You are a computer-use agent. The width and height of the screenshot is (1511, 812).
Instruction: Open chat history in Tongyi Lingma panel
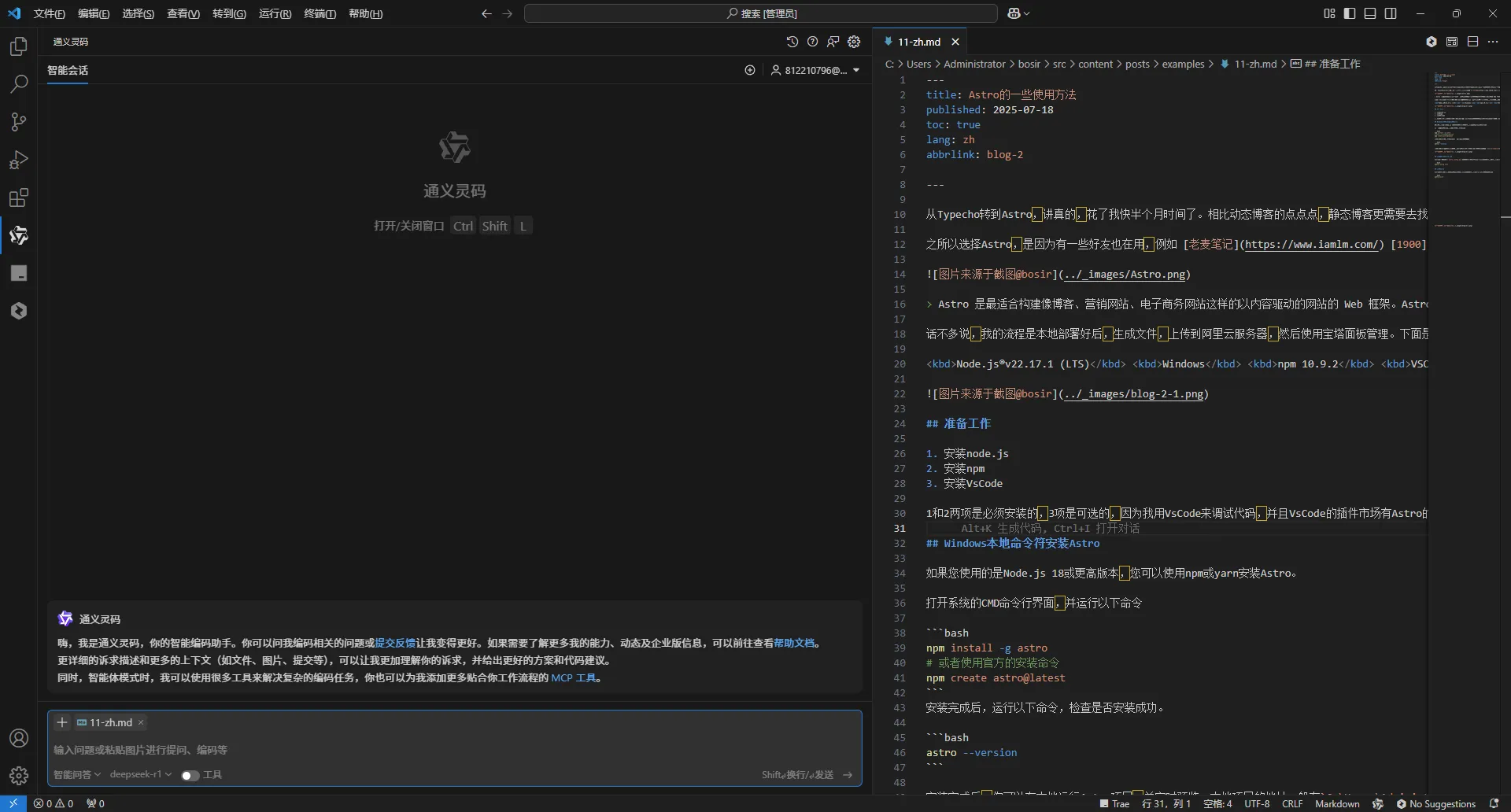click(792, 42)
